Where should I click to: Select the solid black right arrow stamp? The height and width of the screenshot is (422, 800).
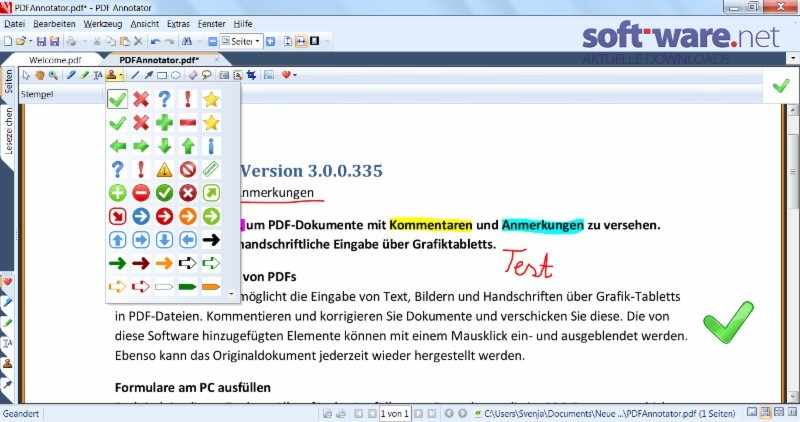(211, 240)
